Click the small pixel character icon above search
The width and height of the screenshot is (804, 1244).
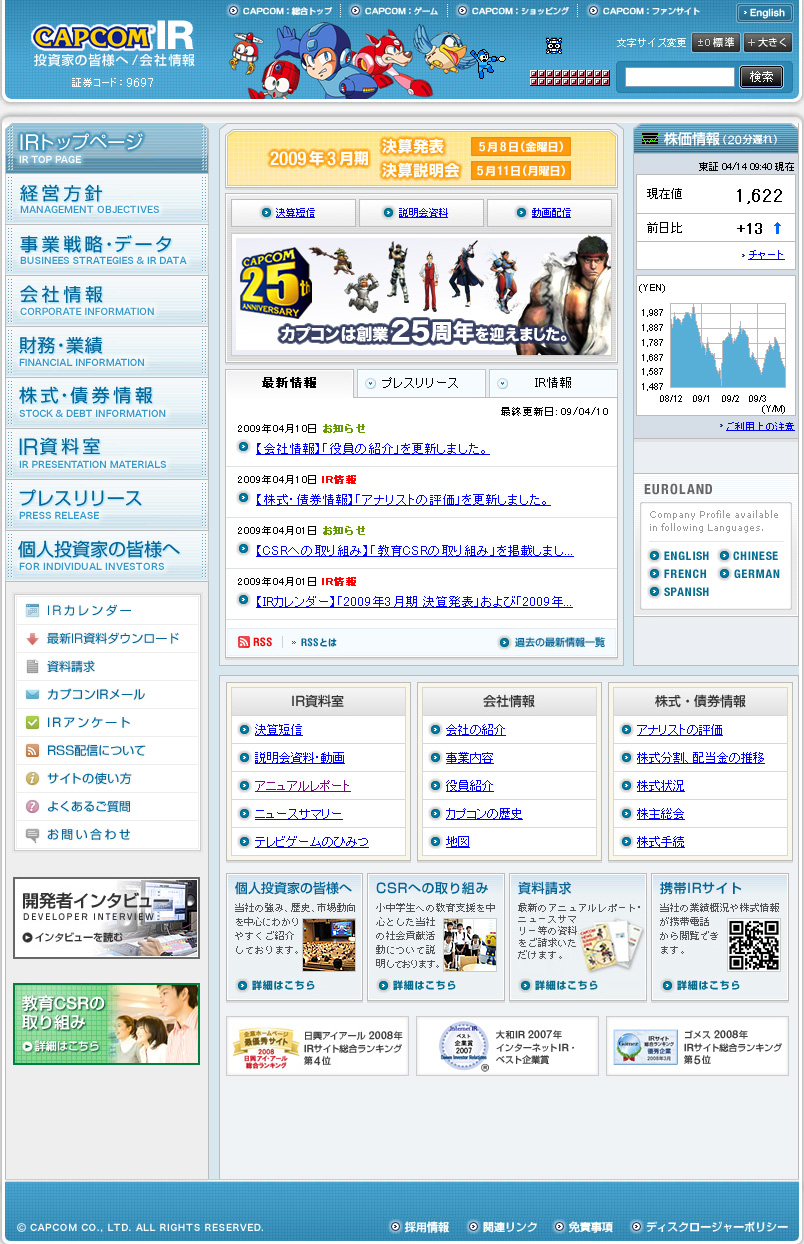tap(553, 45)
